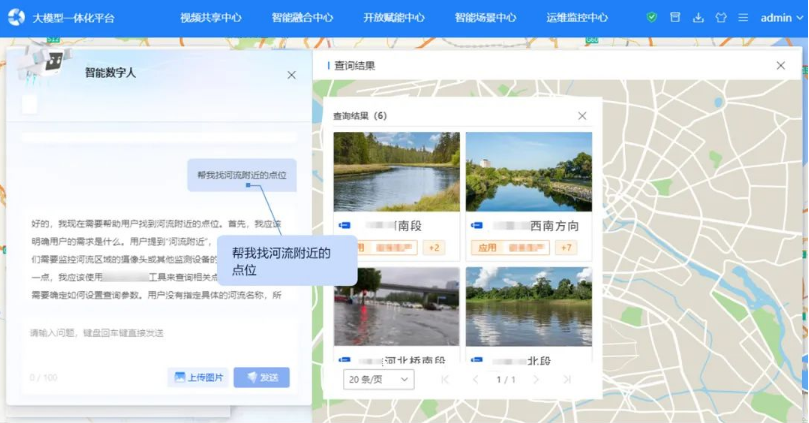Open the flooded bridge road thumbnail

click(x=397, y=306)
